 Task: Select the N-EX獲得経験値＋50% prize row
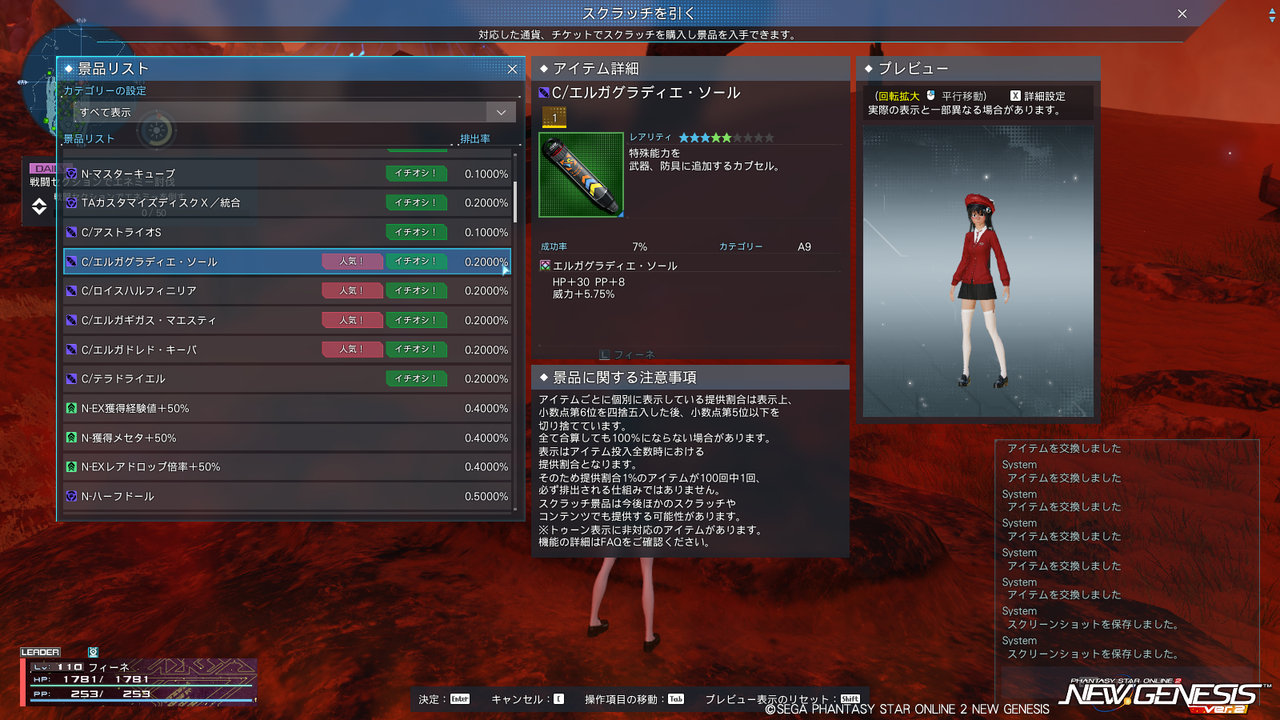[287, 408]
